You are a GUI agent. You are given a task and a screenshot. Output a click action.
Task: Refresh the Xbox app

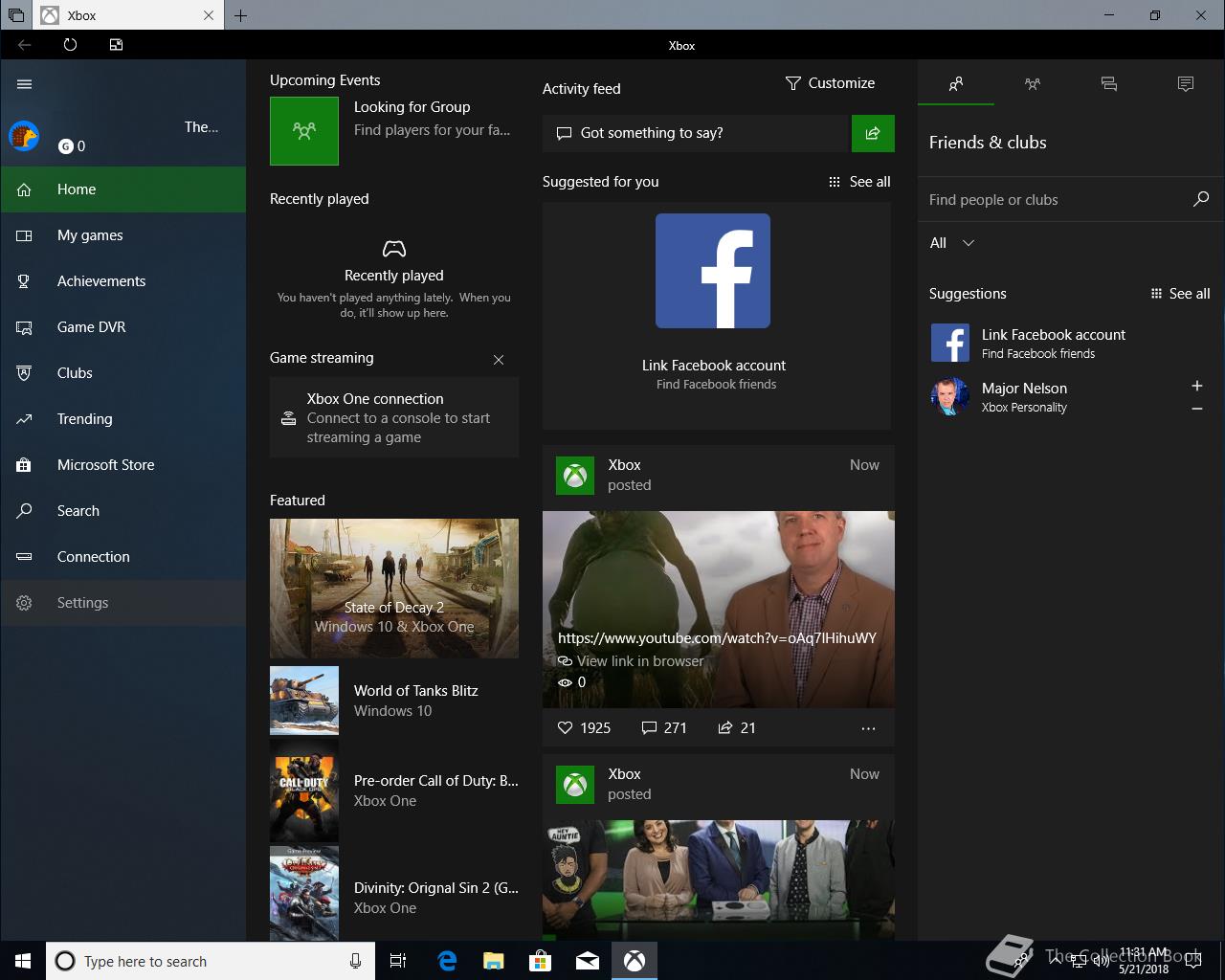(x=70, y=45)
